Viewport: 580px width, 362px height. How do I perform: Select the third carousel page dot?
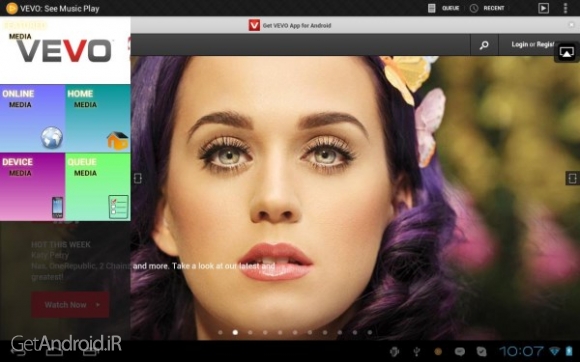click(250, 332)
